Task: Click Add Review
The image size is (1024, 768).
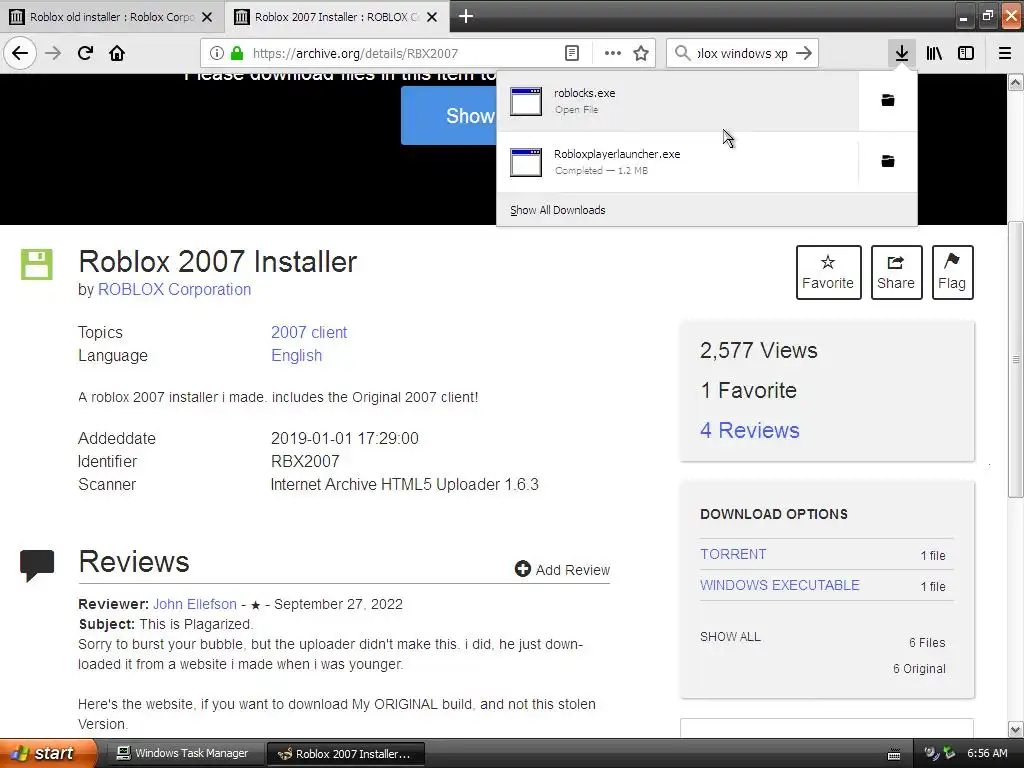Action: 562,569
